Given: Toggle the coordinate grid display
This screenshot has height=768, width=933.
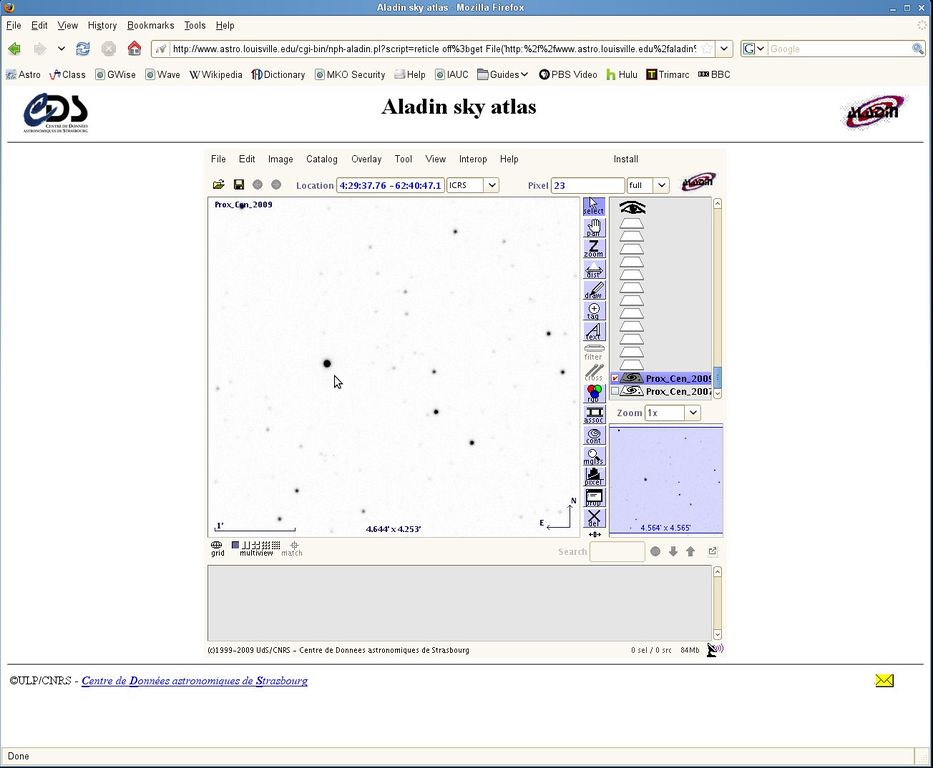Looking at the screenshot, I should pos(217,548).
